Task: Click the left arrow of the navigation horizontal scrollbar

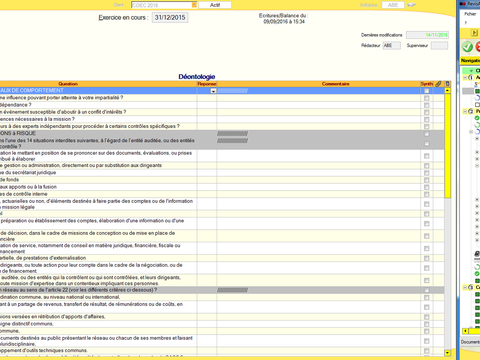Action: point(465,331)
